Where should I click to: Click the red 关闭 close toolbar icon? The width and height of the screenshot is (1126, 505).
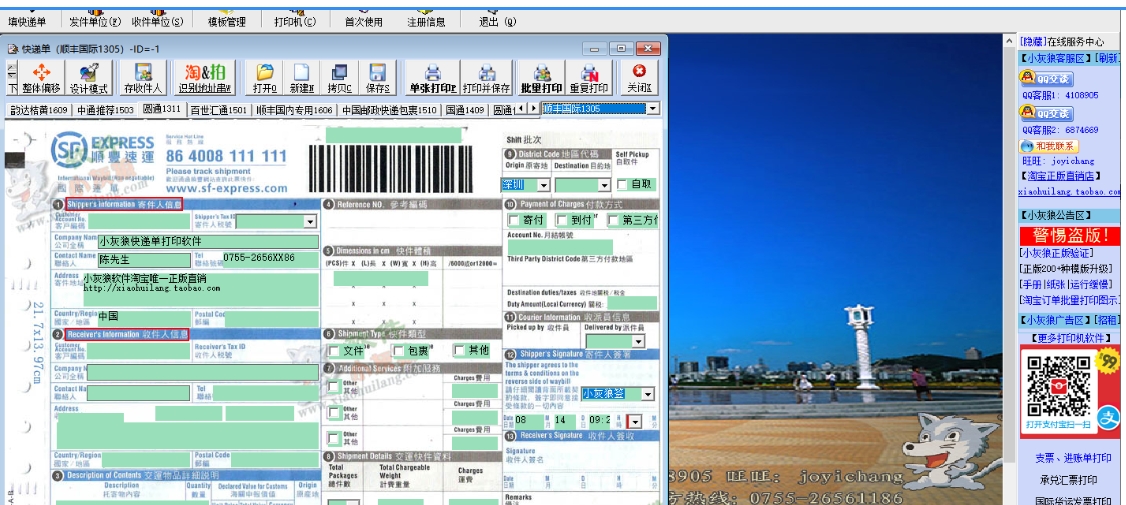(638, 78)
